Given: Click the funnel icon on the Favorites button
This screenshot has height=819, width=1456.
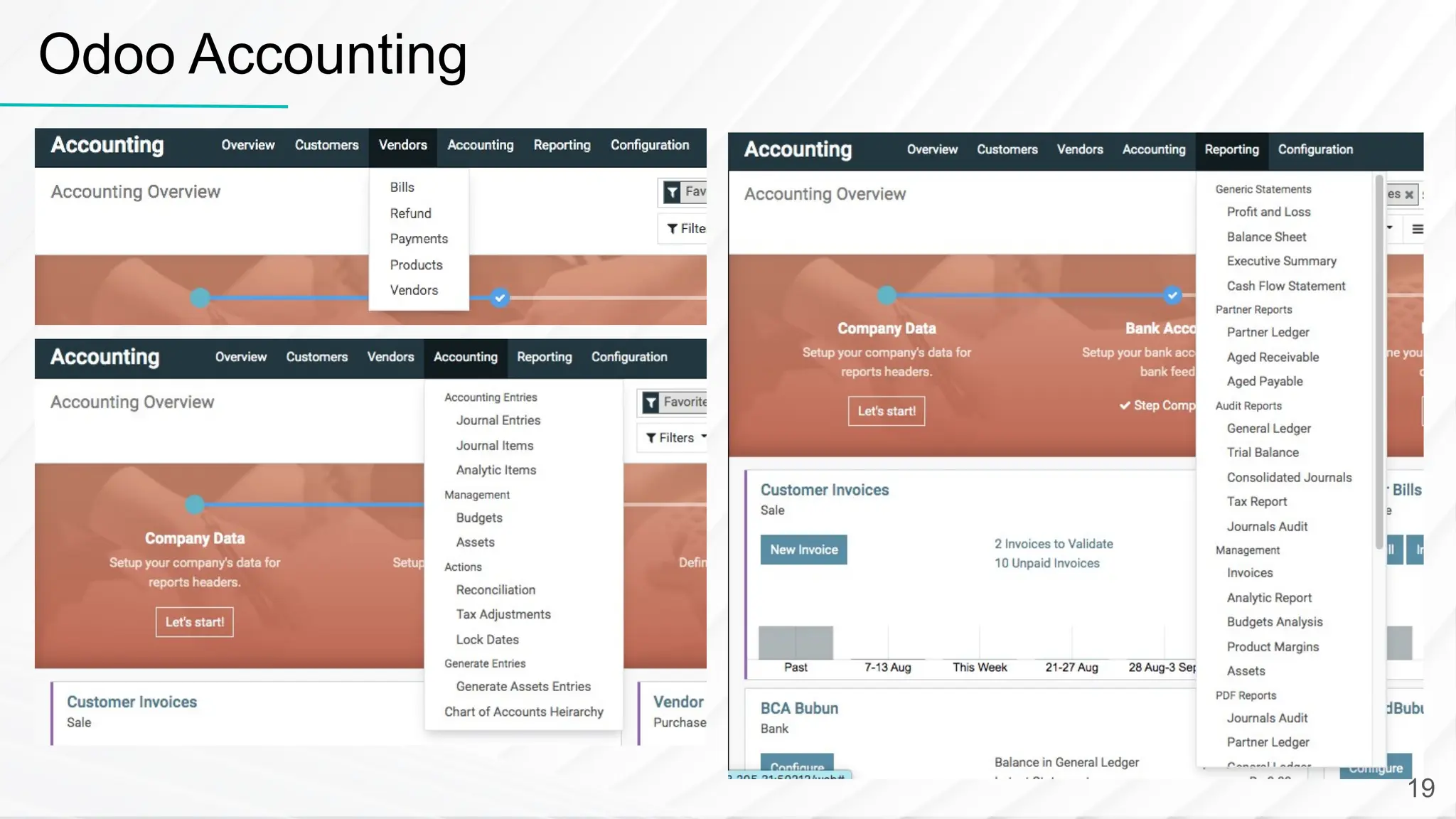Looking at the screenshot, I should [x=651, y=403].
